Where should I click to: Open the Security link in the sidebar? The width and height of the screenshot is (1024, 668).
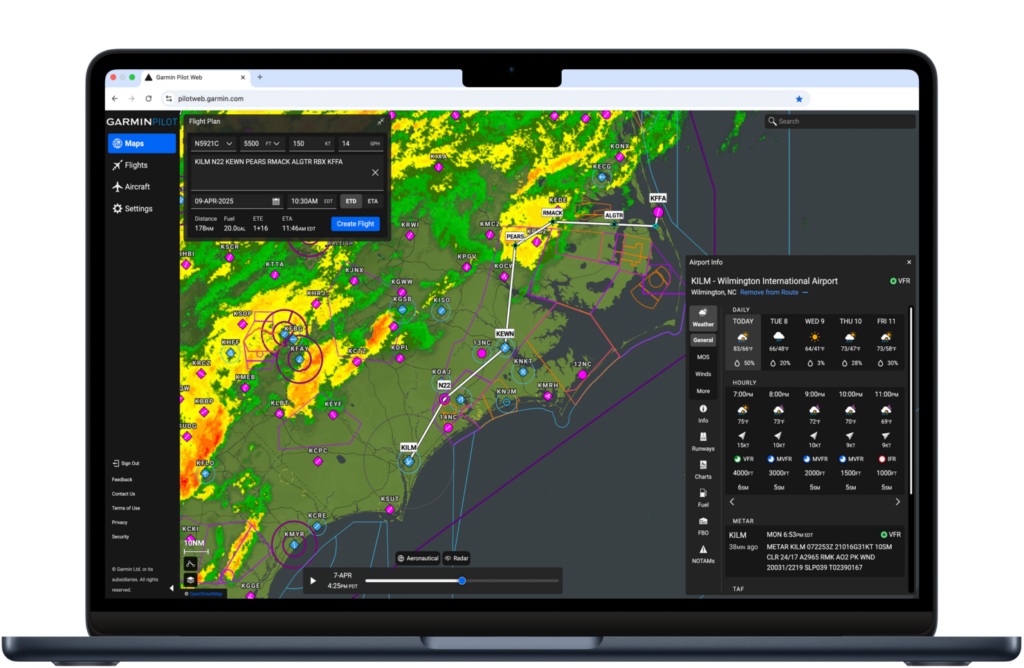click(120, 537)
